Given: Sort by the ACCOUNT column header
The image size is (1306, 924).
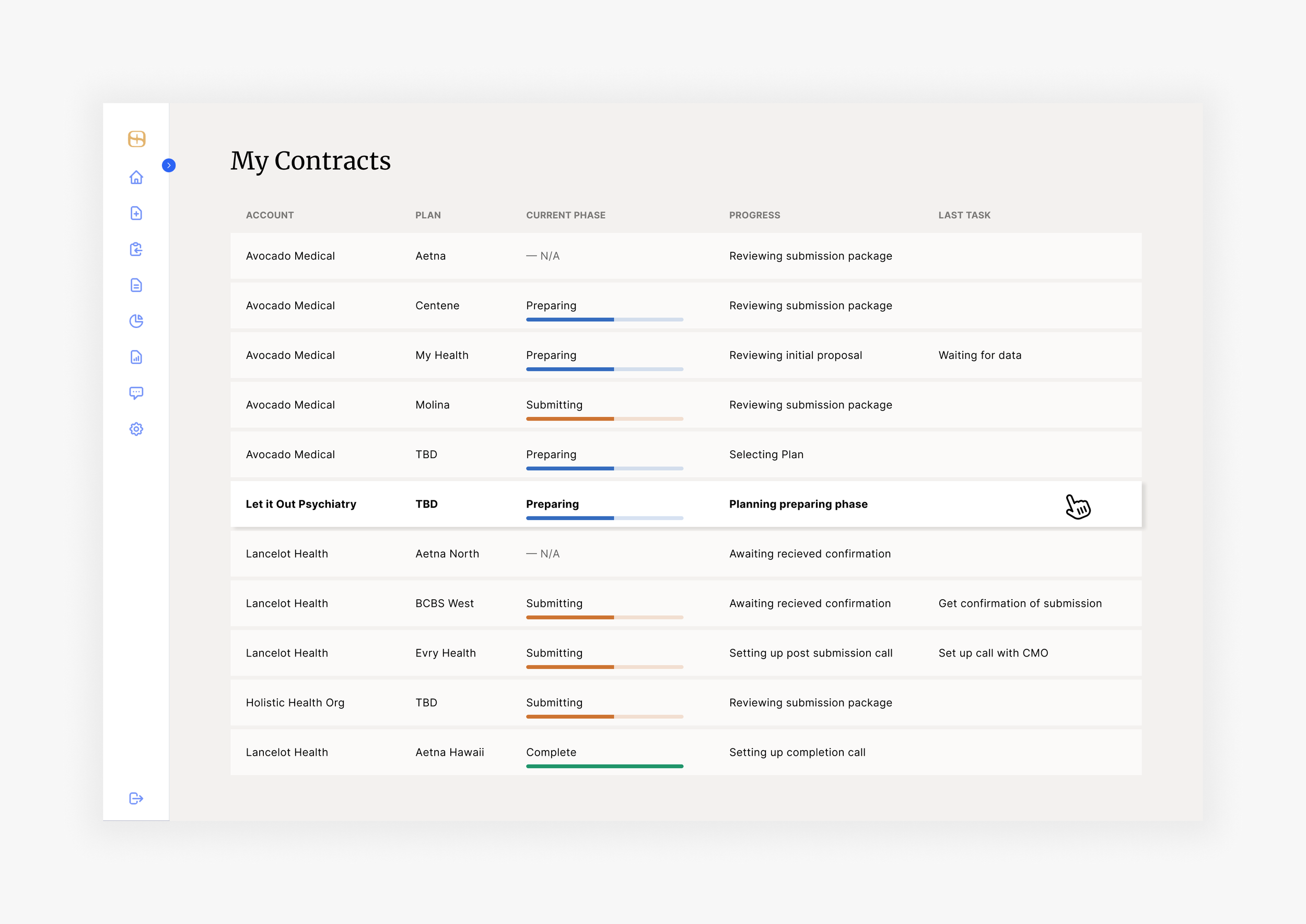Looking at the screenshot, I should (270, 215).
